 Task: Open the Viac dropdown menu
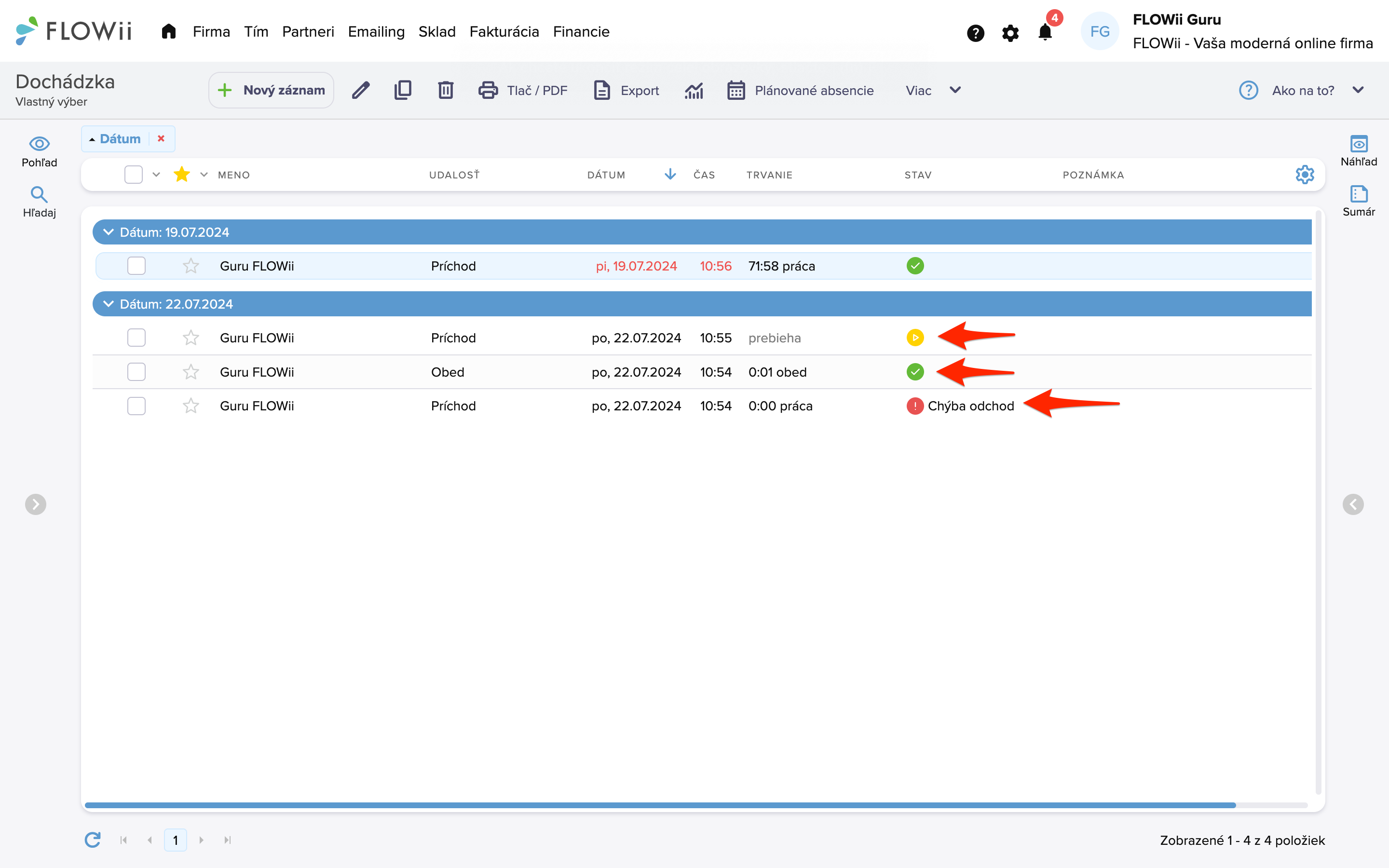pos(933,90)
